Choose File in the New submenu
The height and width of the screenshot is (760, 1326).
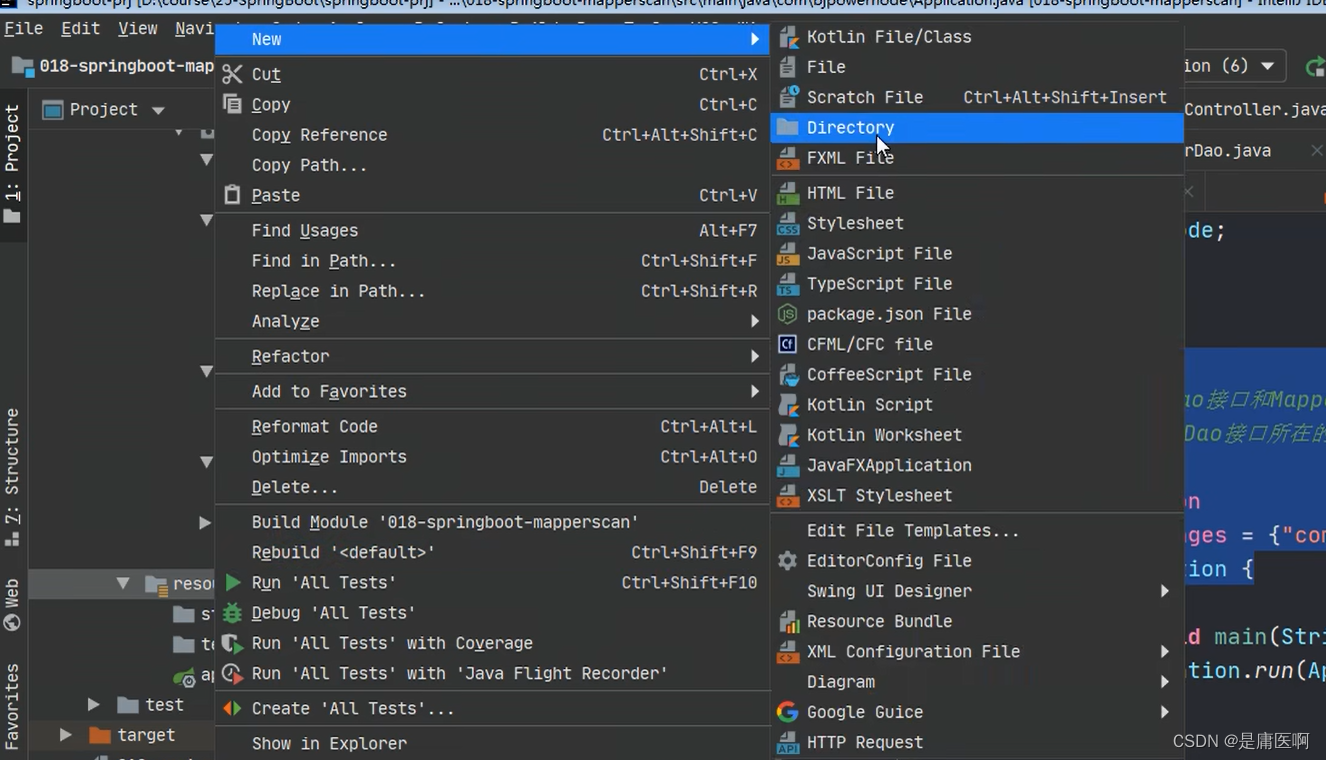(x=977, y=67)
